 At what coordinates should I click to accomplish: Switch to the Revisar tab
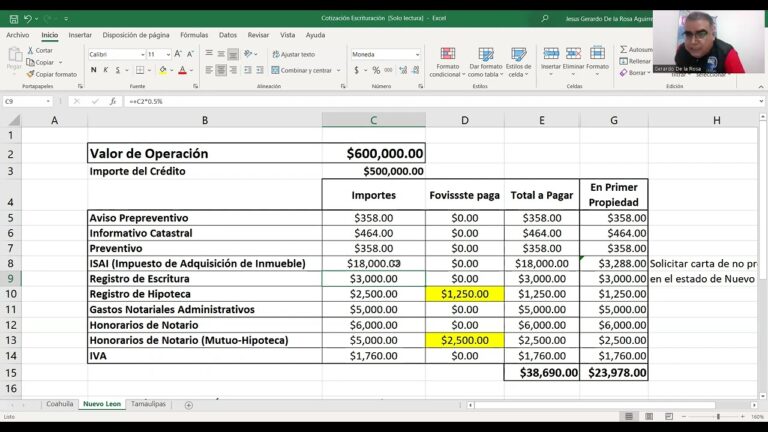click(258, 35)
